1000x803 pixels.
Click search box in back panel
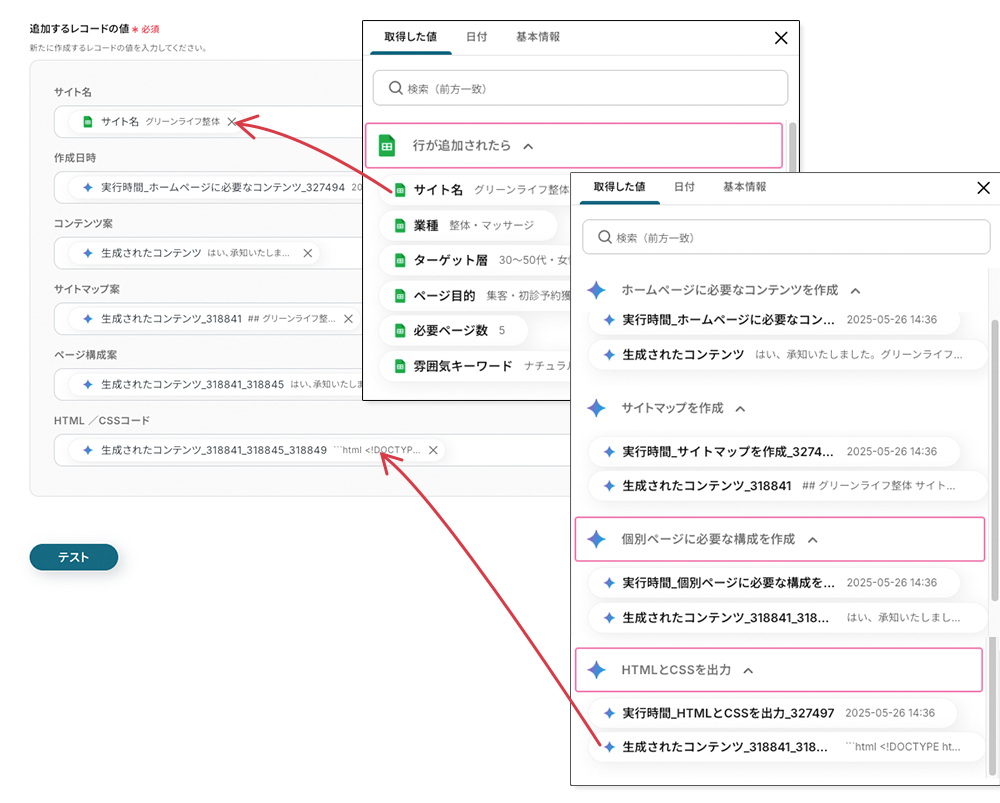580,88
